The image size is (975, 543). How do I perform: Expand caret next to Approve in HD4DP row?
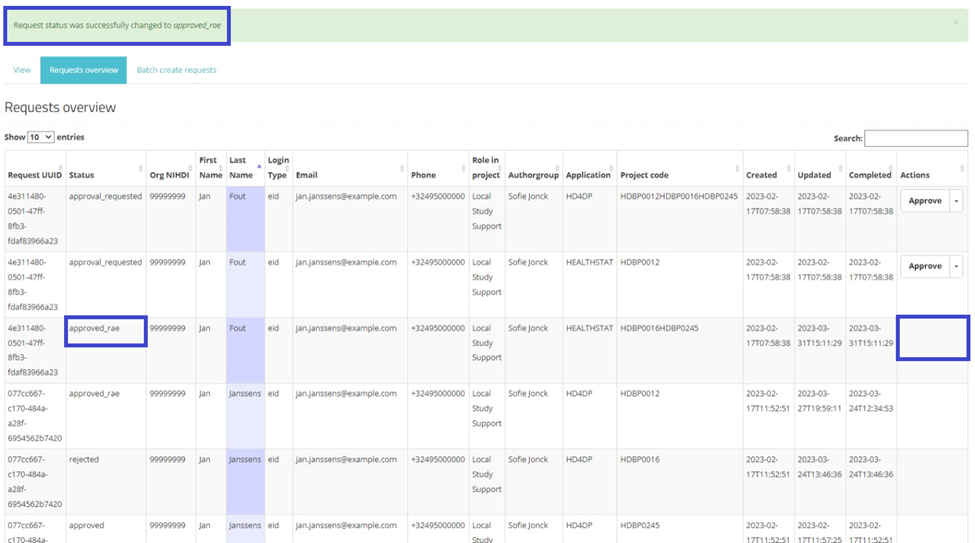[956, 200]
